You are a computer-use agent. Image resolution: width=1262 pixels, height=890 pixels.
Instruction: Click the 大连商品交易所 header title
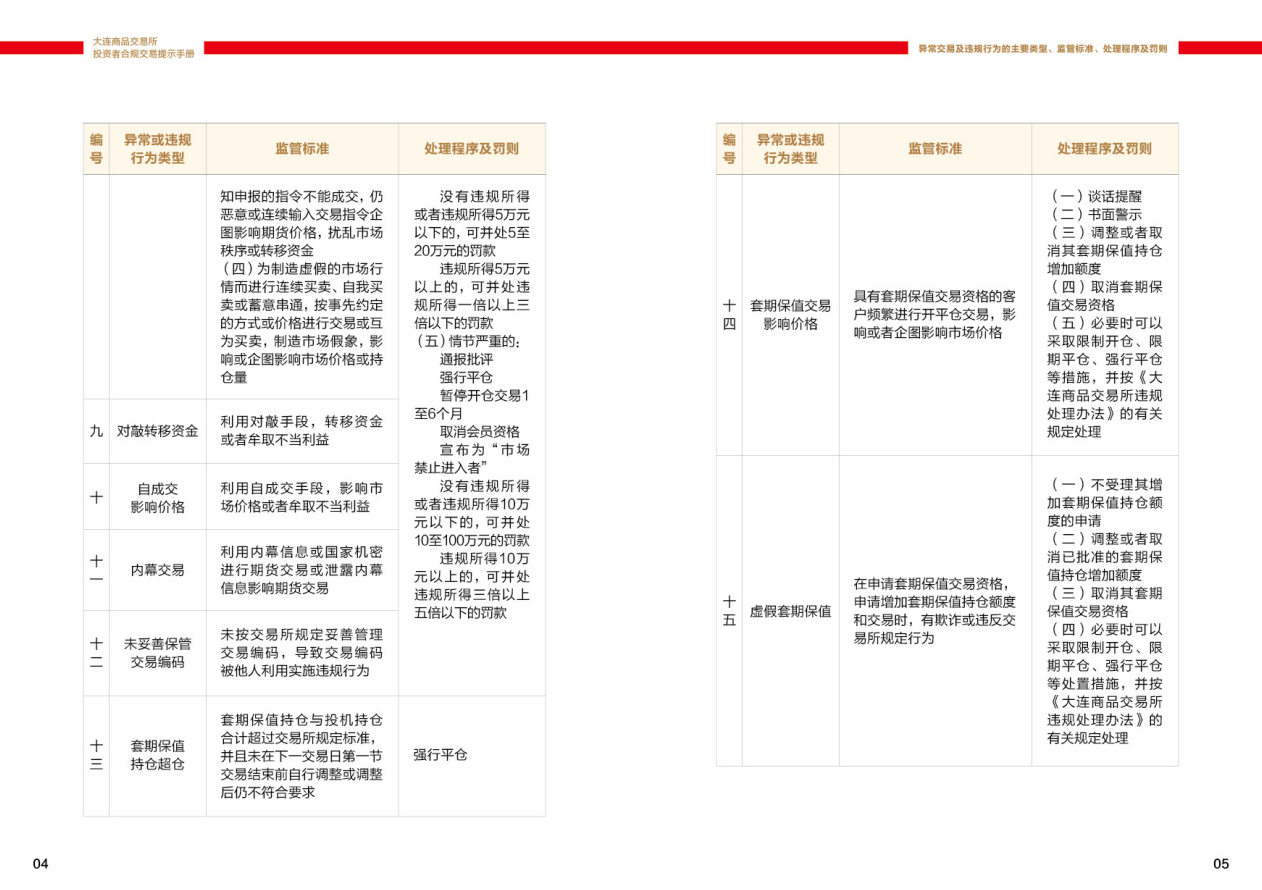click(125, 42)
